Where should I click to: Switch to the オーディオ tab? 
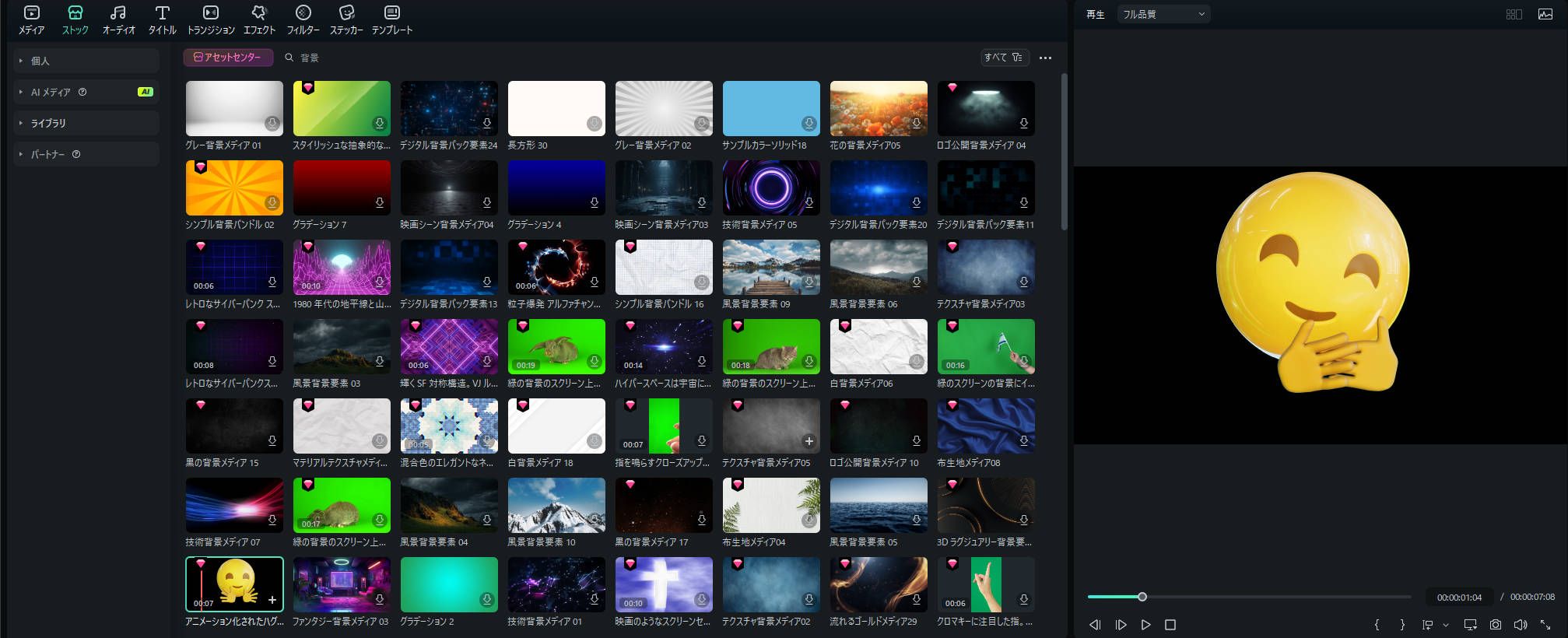click(x=118, y=19)
